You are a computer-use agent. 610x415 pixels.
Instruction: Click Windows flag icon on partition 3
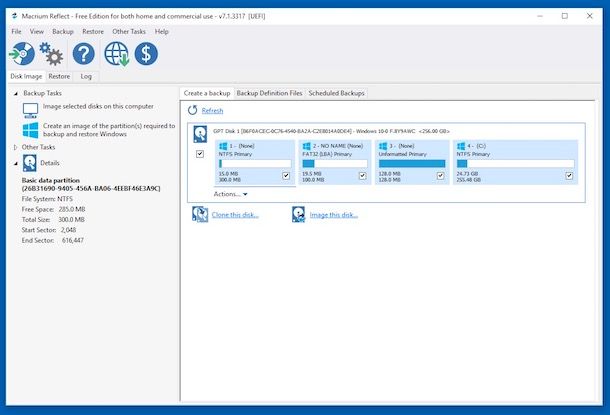pyautogui.click(x=383, y=146)
